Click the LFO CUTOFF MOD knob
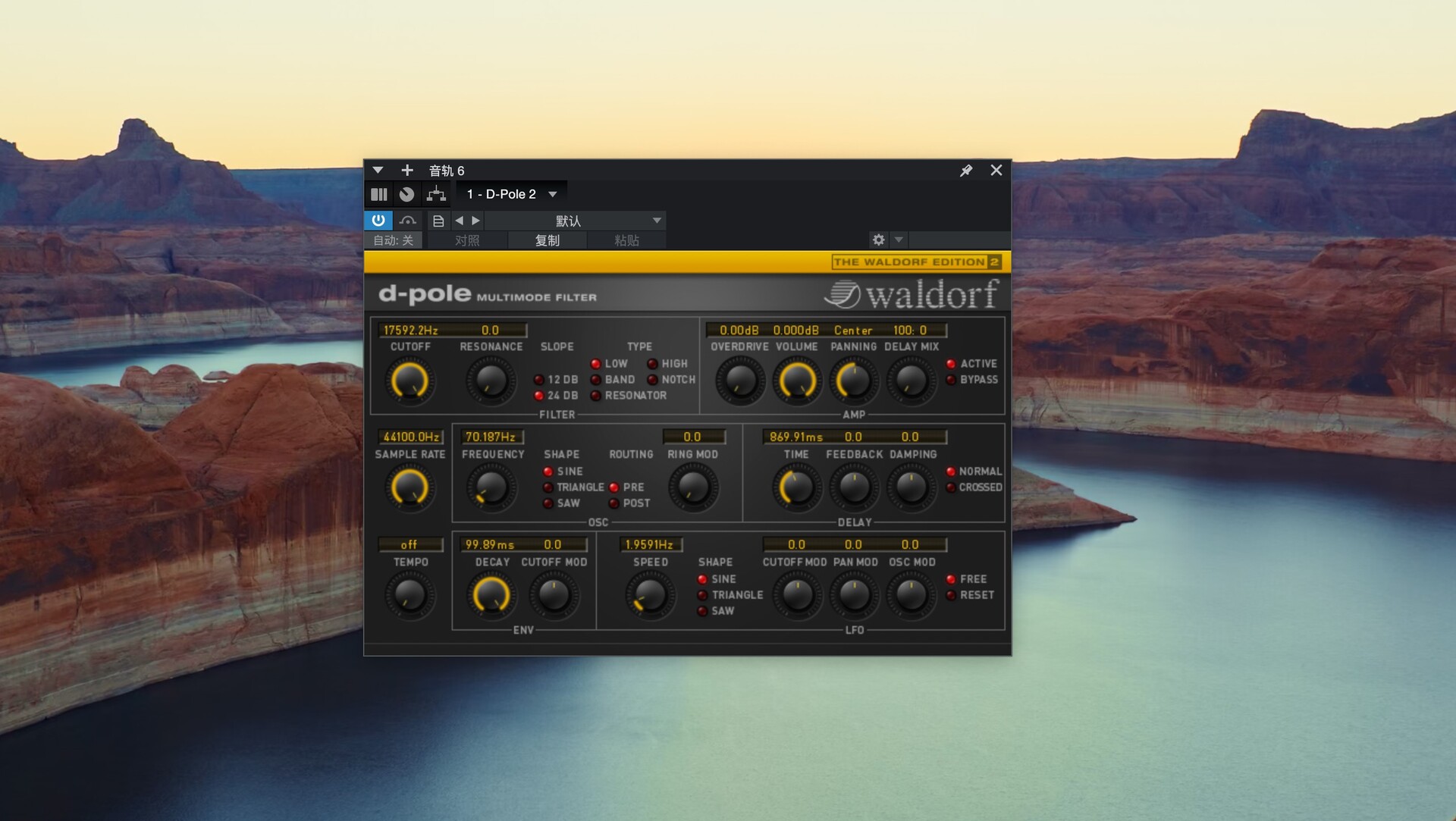The height and width of the screenshot is (821, 1456). [x=797, y=595]
